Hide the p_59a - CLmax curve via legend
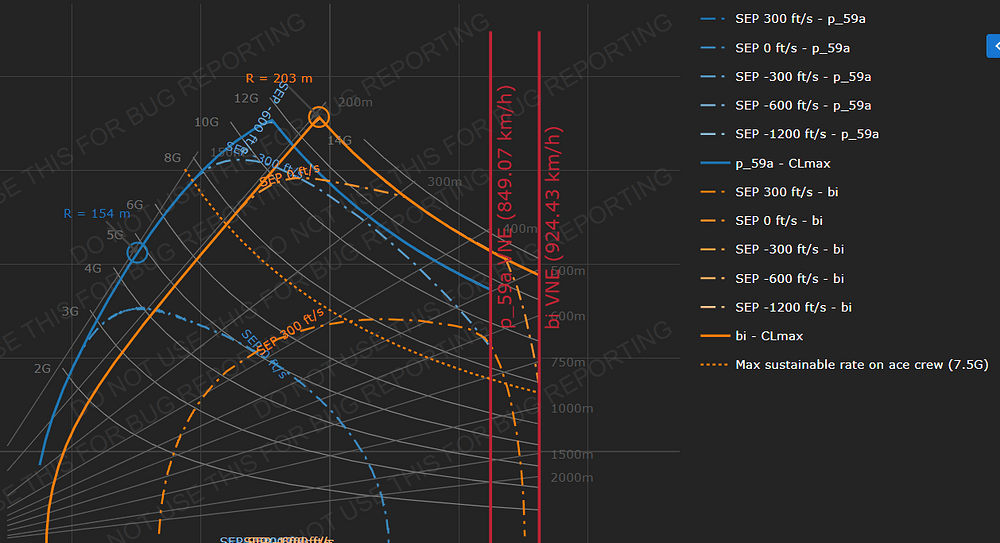The image size is (1000, 543). pos(765,163)
